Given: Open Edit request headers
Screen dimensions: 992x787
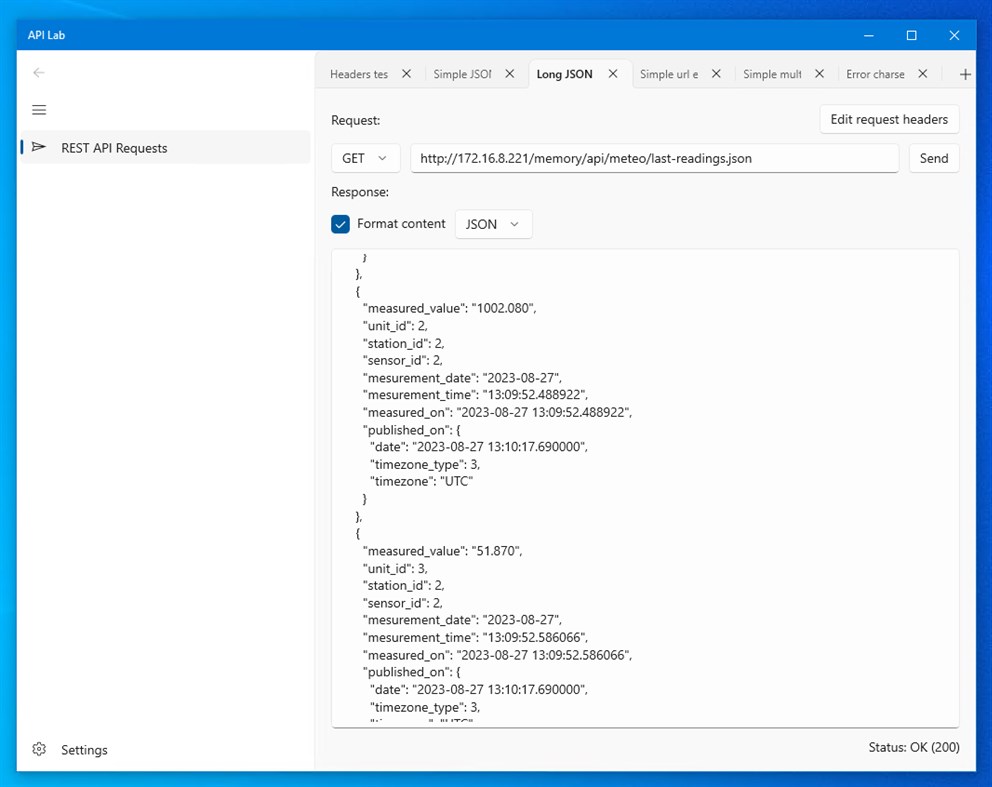Looking at the screenshot, I should click(888, 119).
